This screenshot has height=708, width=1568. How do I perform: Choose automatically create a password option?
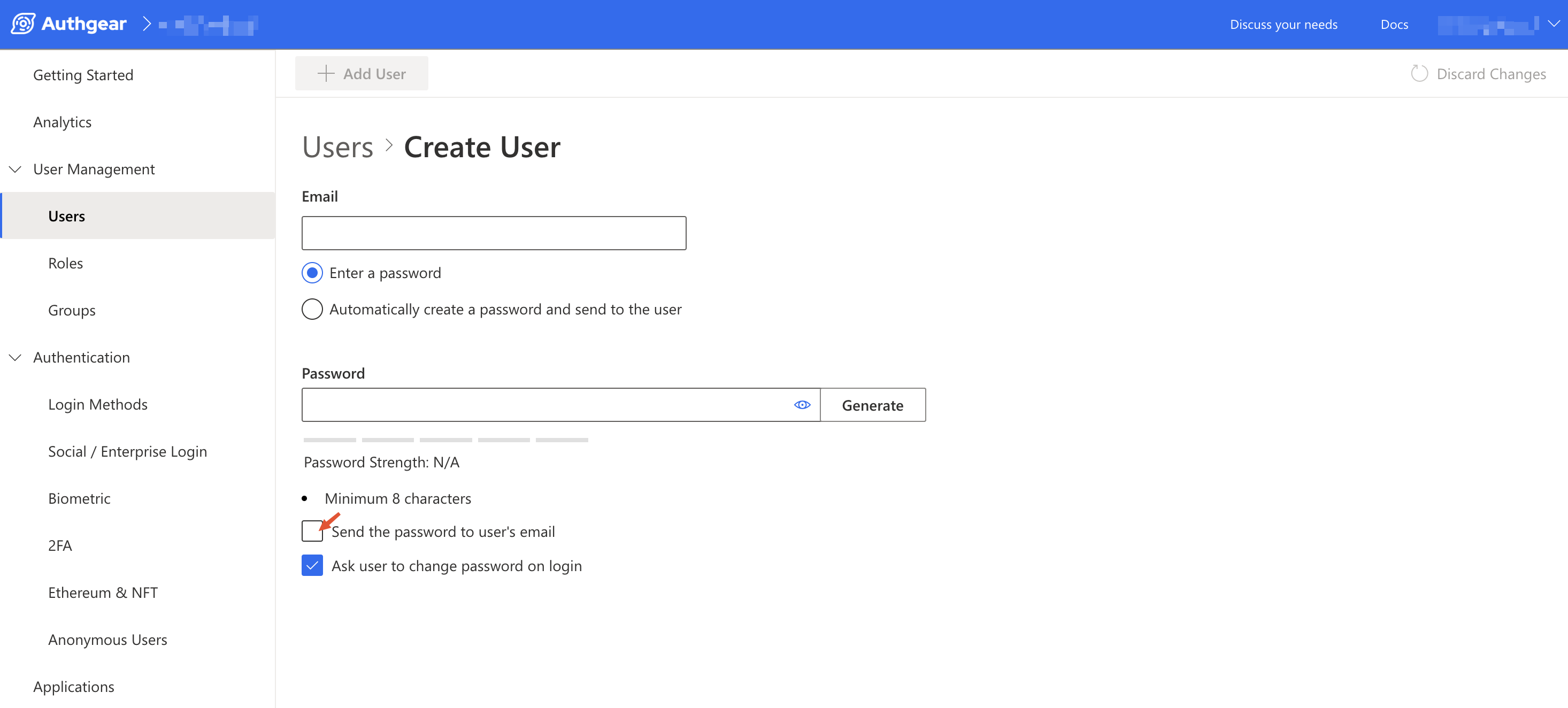[x=312, y=309]
